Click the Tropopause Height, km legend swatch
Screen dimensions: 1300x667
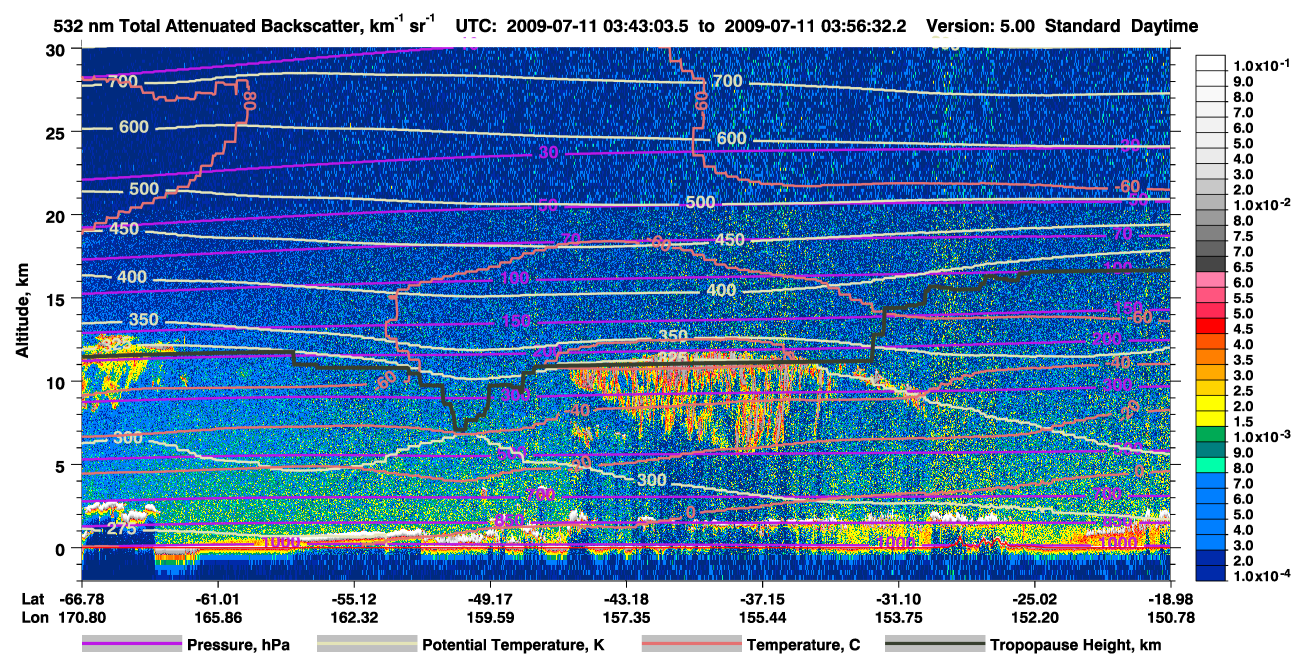(x=936, y=644)
